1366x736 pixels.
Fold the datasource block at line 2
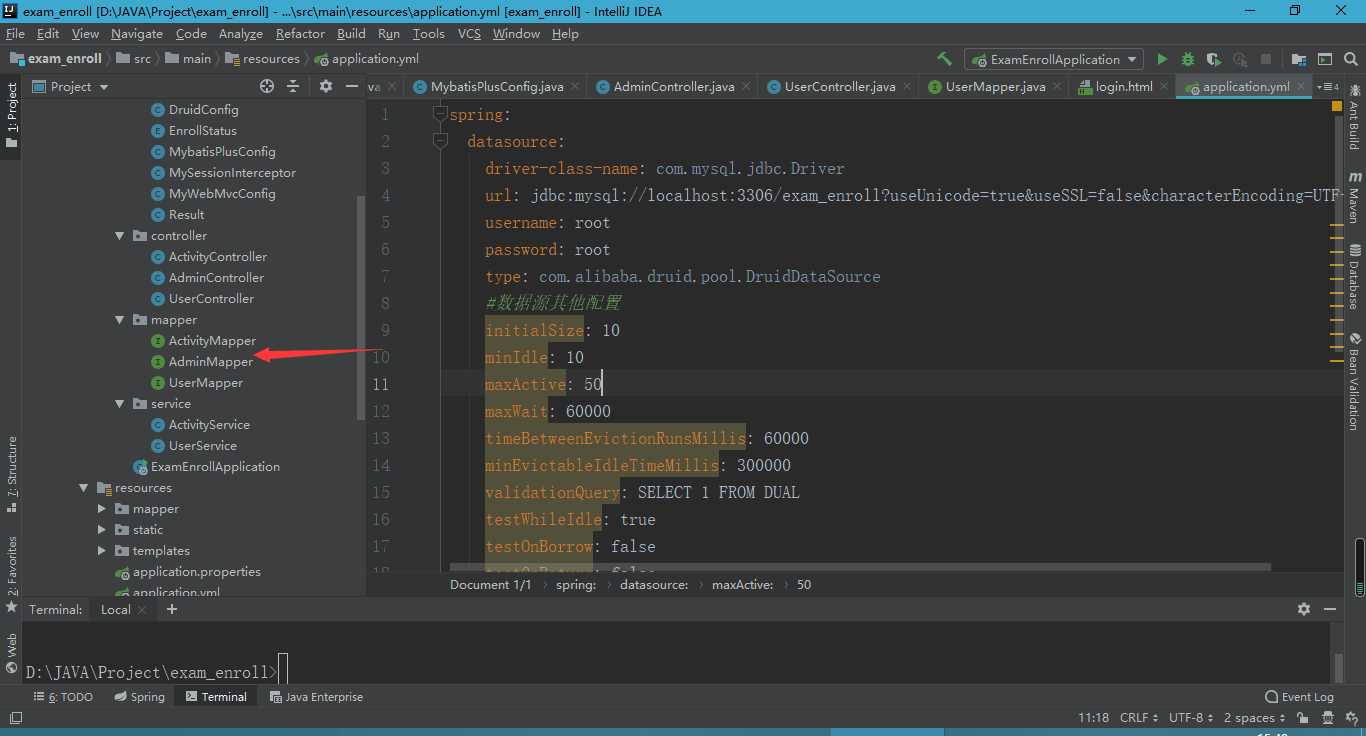(x=440, y=141)
